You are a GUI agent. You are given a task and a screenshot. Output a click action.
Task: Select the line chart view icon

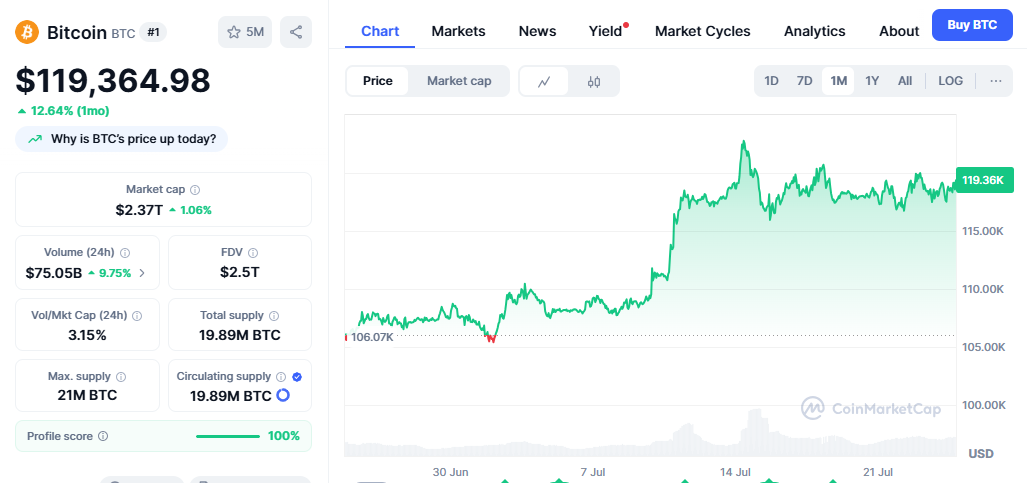544,81
